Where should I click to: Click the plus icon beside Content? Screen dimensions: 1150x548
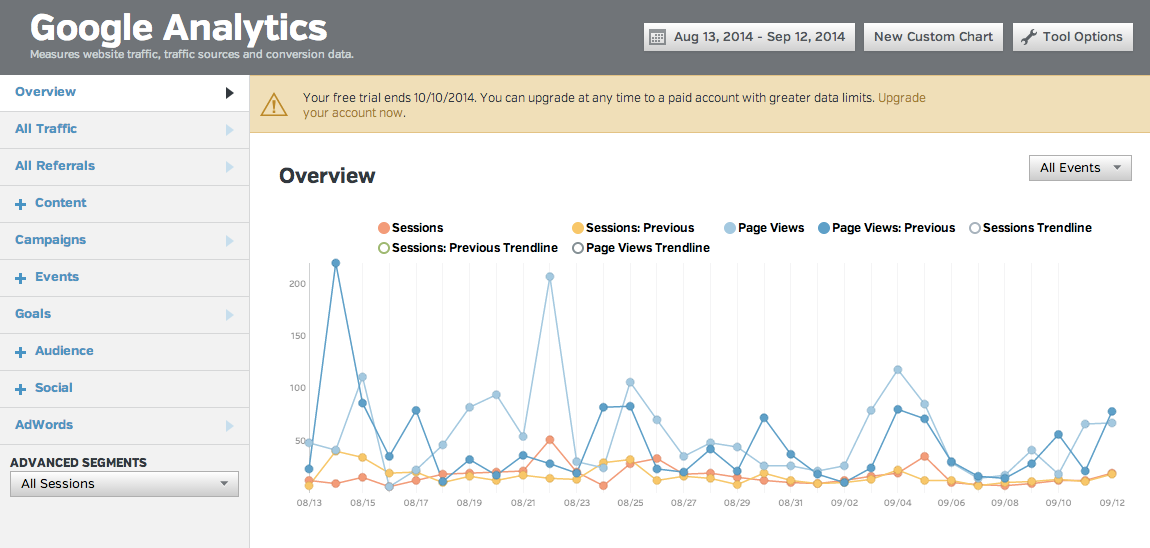(20, 204)
